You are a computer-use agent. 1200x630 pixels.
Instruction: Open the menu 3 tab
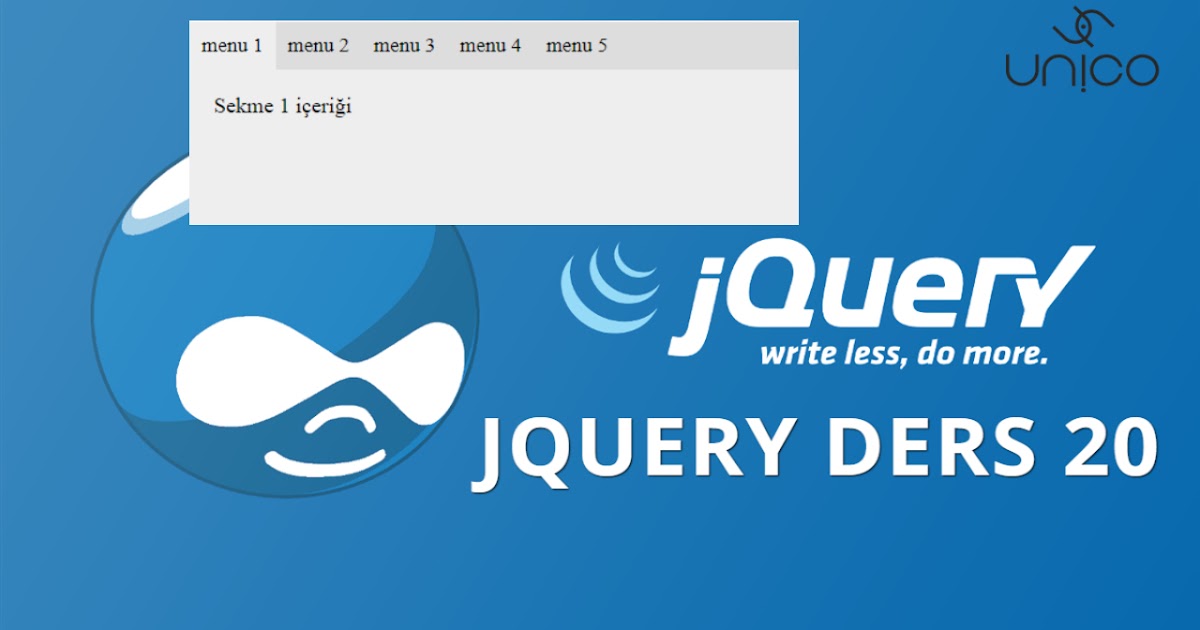pyautogui.click(x=404, y=46)
